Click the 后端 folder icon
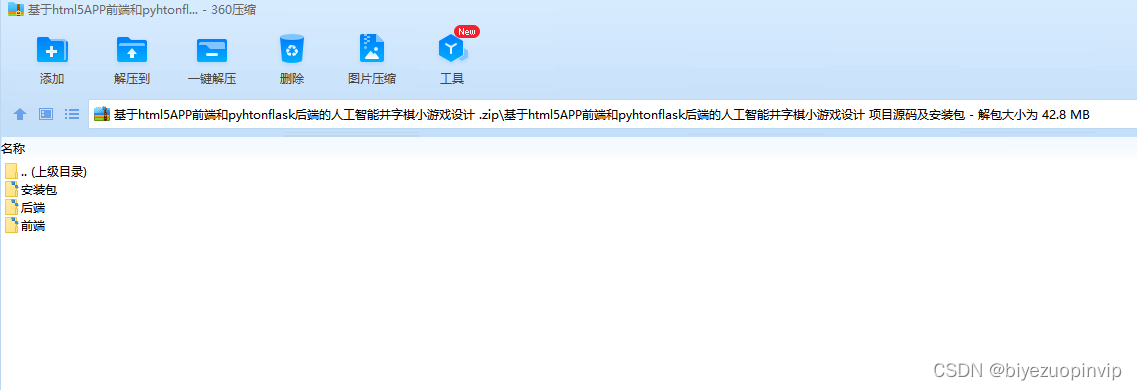Screen dimensions: 1137x390 [11, 207]
